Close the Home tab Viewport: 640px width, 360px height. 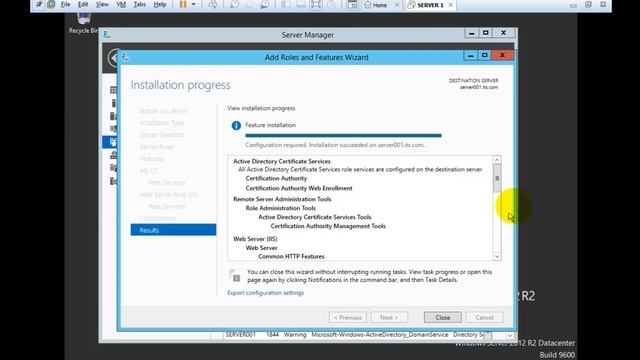click(x=397, y=5)
